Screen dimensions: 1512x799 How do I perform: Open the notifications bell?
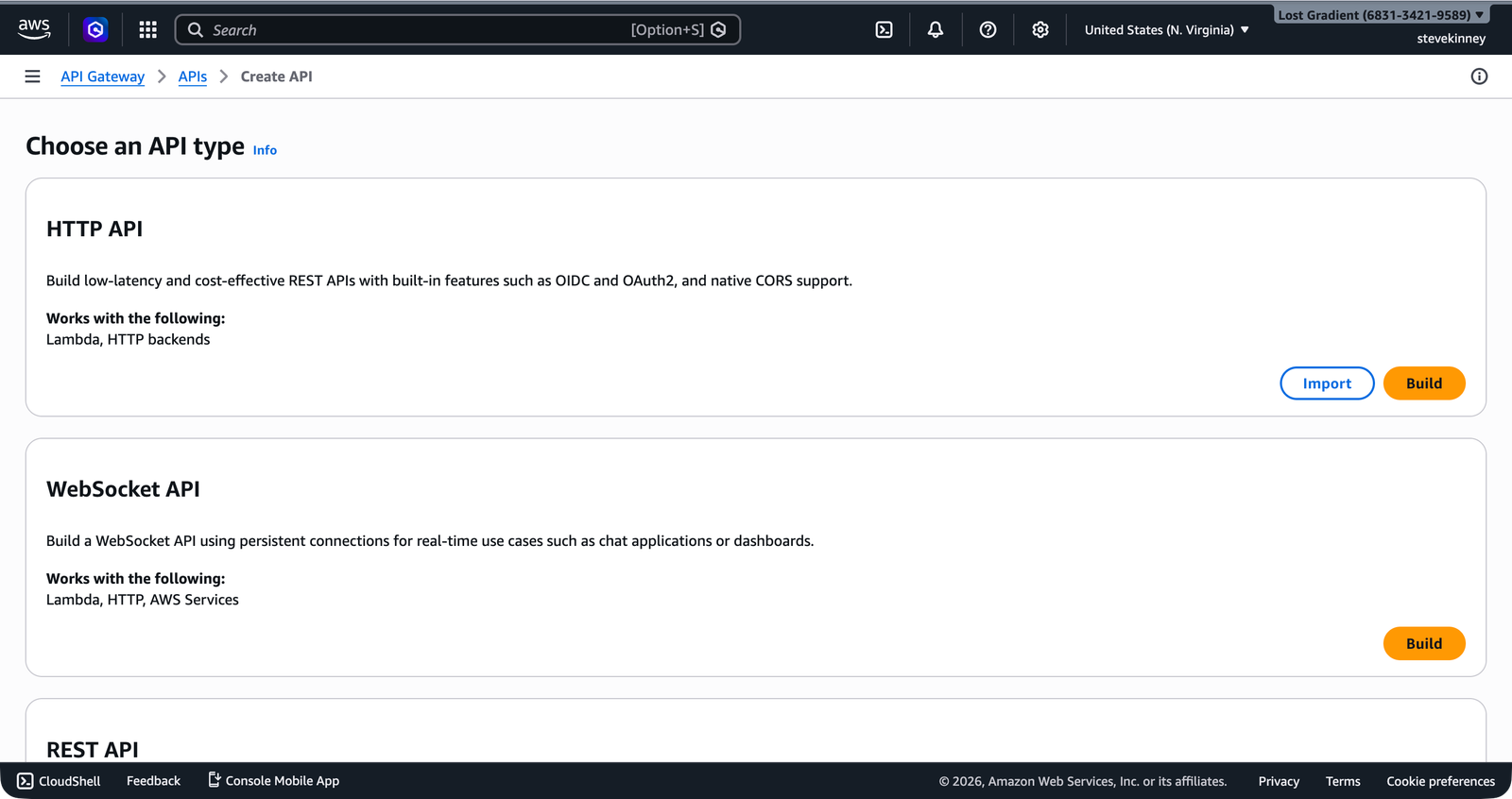pyautogui.click(x=936, y=30)
